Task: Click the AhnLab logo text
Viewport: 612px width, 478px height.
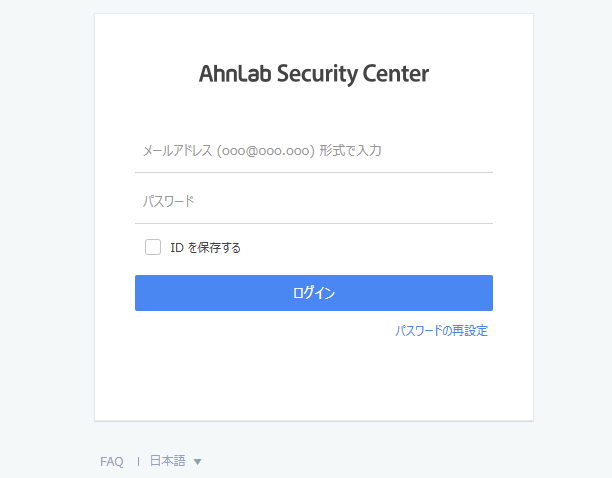Action: pos(314,74)
